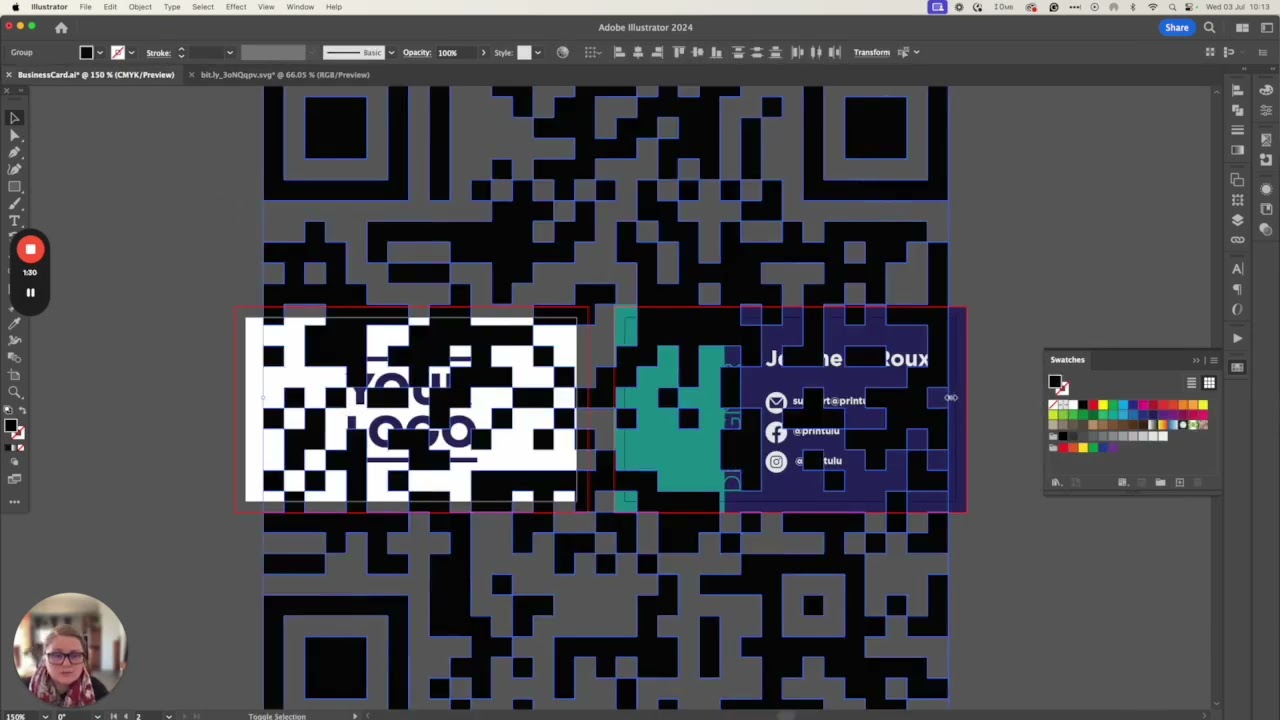Create a new color group folder

tap(1160, 483)
